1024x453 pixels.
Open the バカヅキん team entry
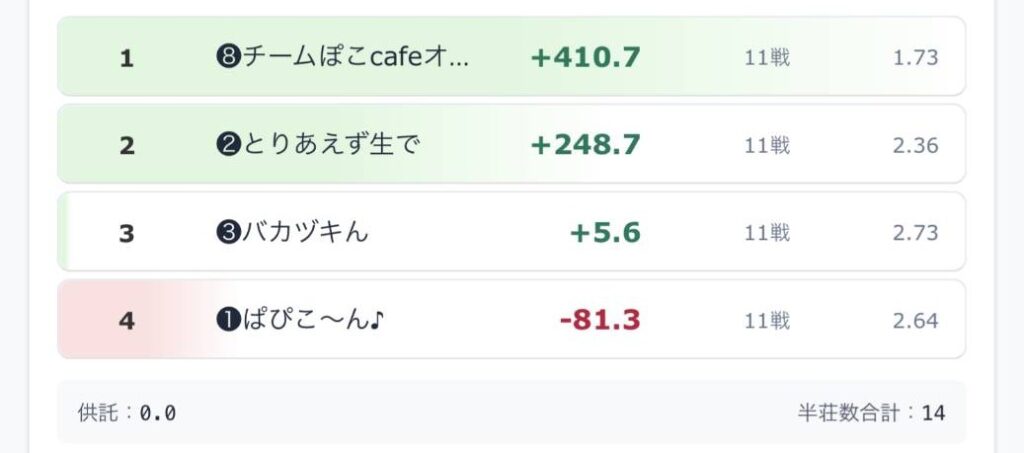[x=292, y=232]
